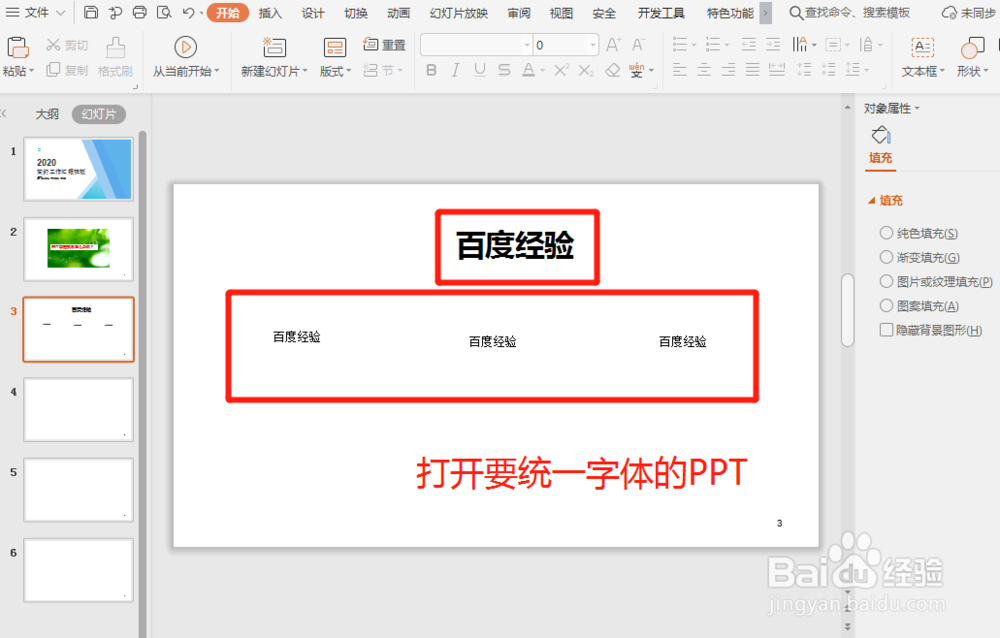
Task: Toggle Strikethrough formatting
Action: click(504, 70)
